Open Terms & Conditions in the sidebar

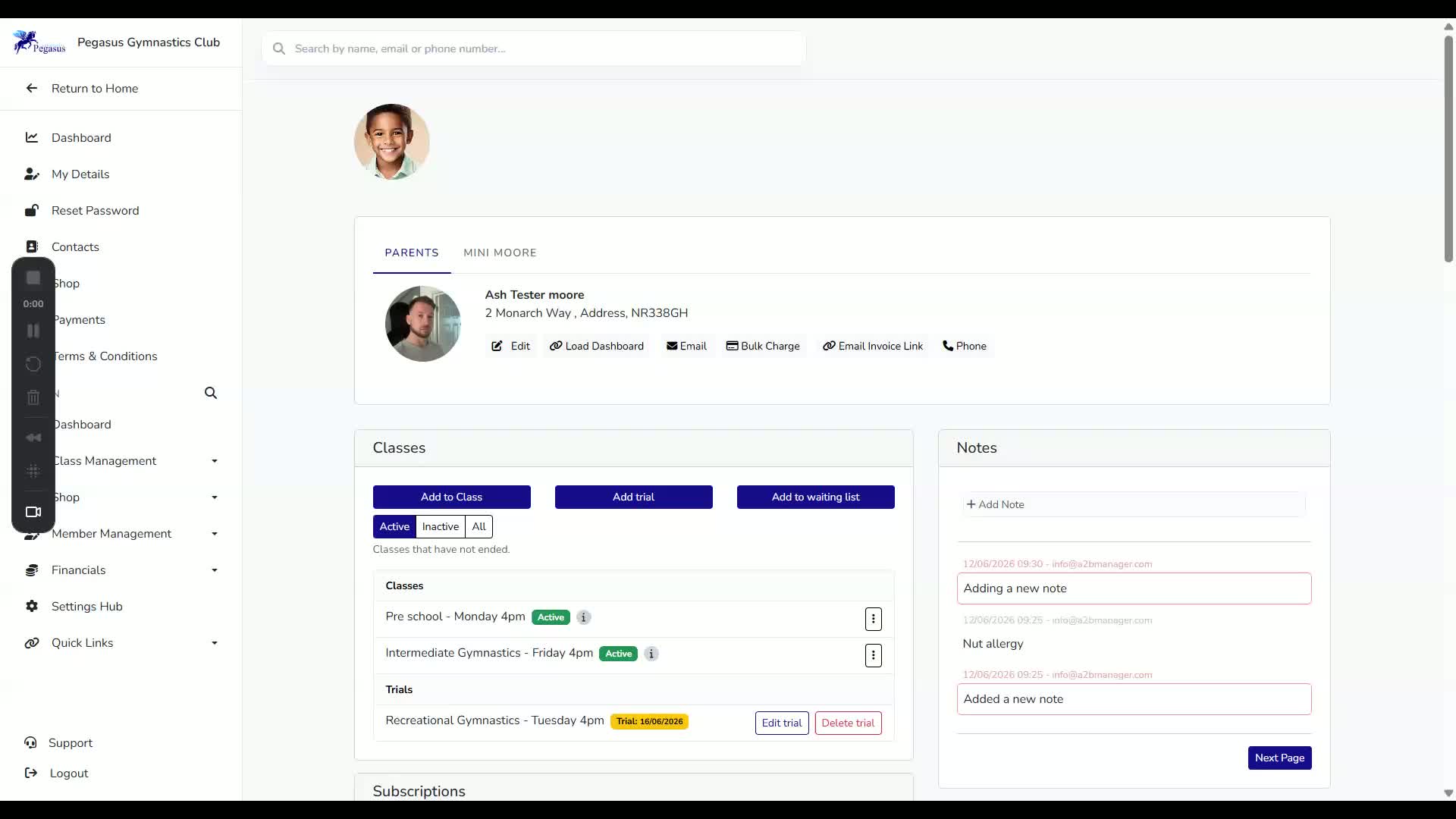click(x=105, y=356)
